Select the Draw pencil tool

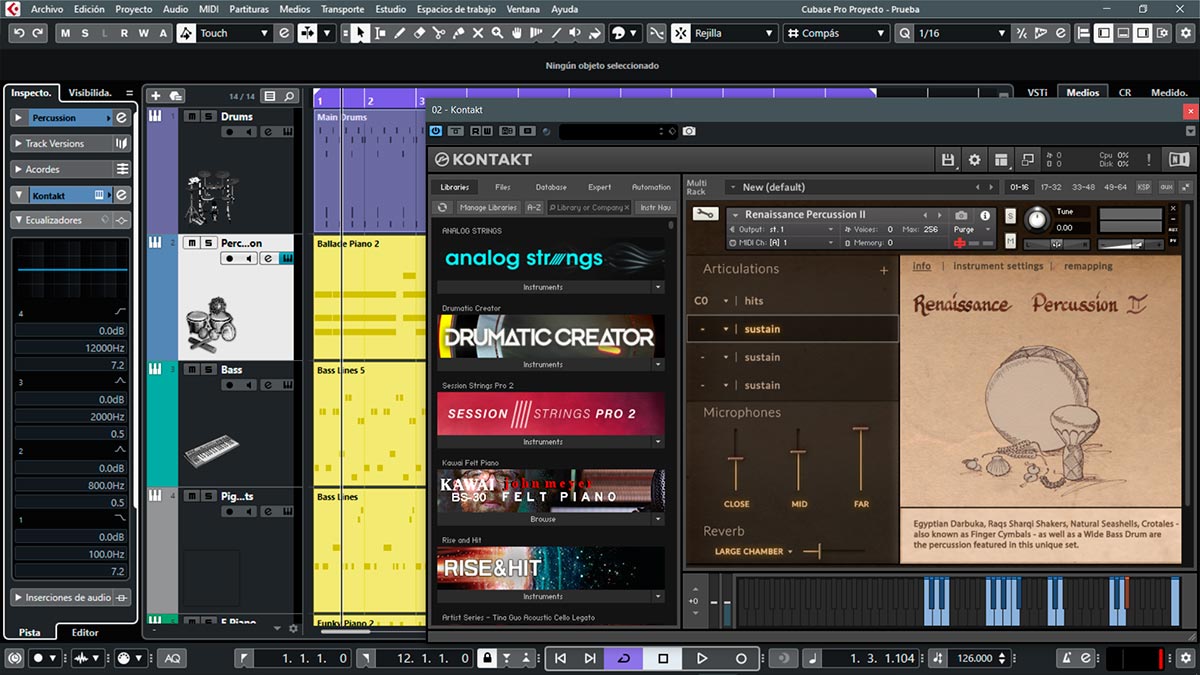pos(399,33)
